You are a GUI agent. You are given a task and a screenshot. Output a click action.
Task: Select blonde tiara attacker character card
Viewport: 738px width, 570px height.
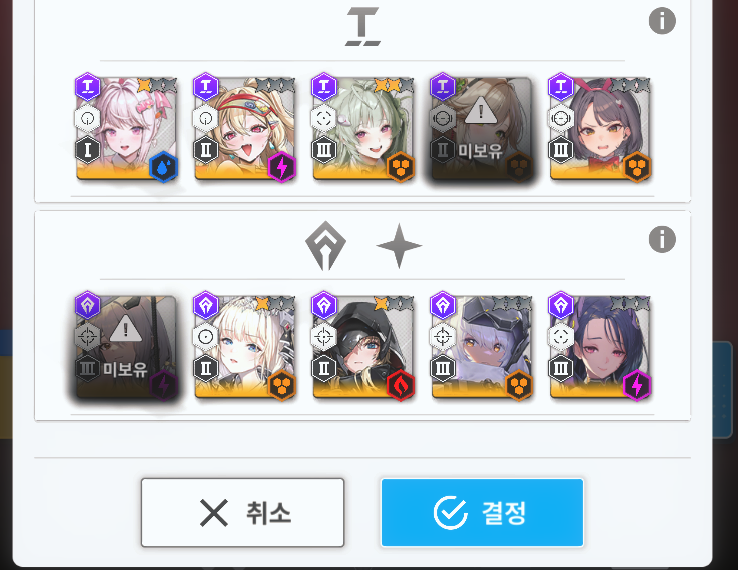pyautogui.click(x=245, y=347)
